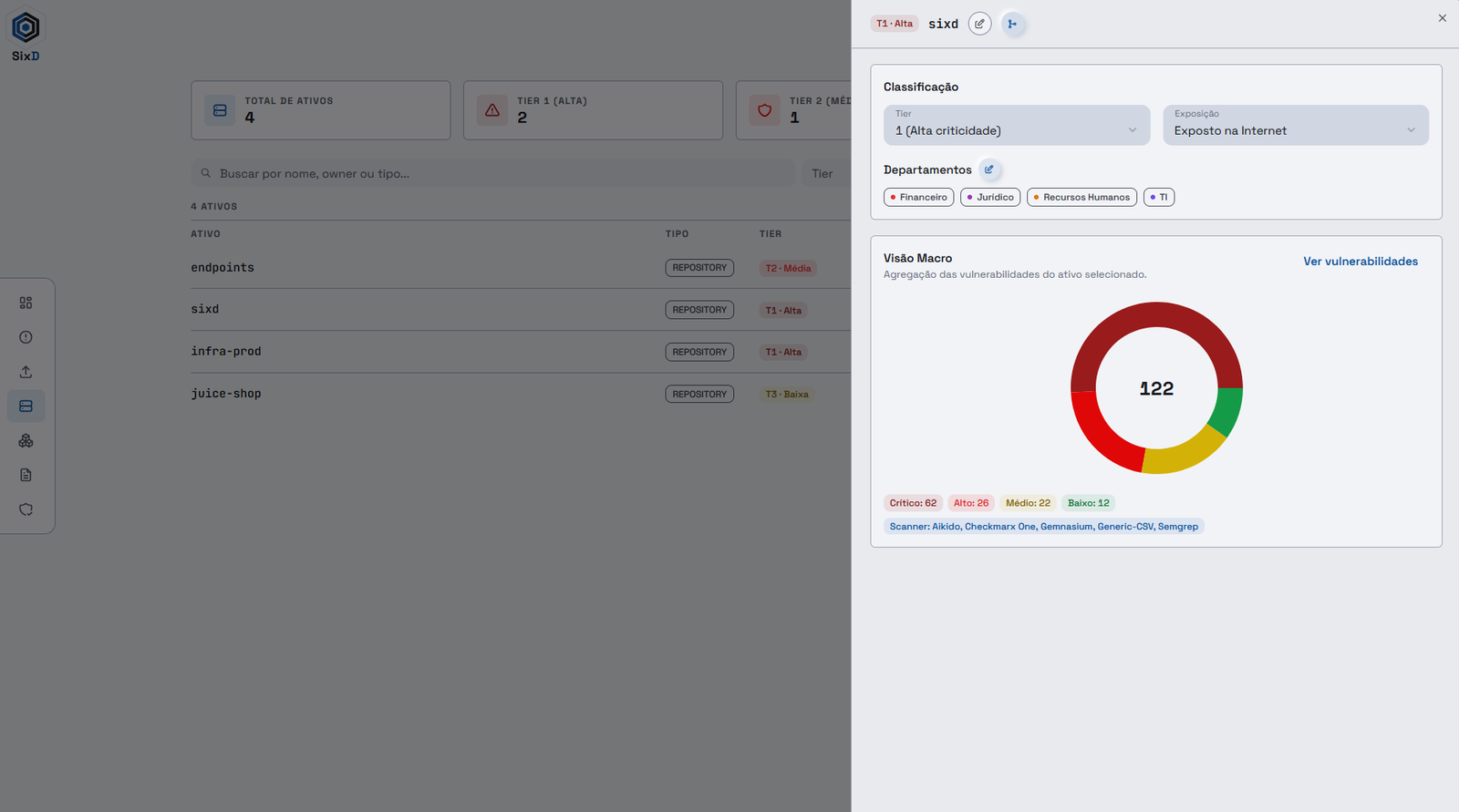Select the highlighted assets icon in sidebar

coord(26,406)
